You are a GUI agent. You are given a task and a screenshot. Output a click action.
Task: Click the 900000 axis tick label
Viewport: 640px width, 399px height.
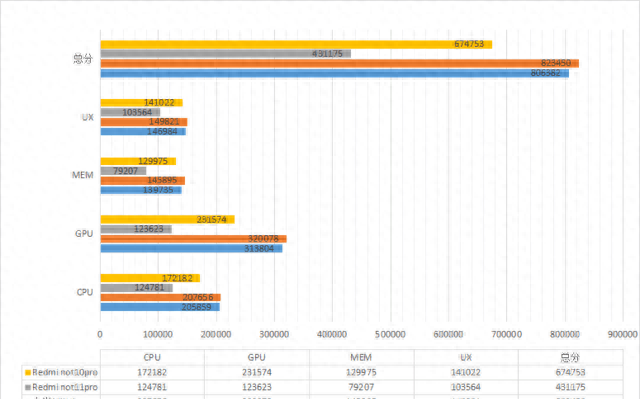[x=623, y=335]
